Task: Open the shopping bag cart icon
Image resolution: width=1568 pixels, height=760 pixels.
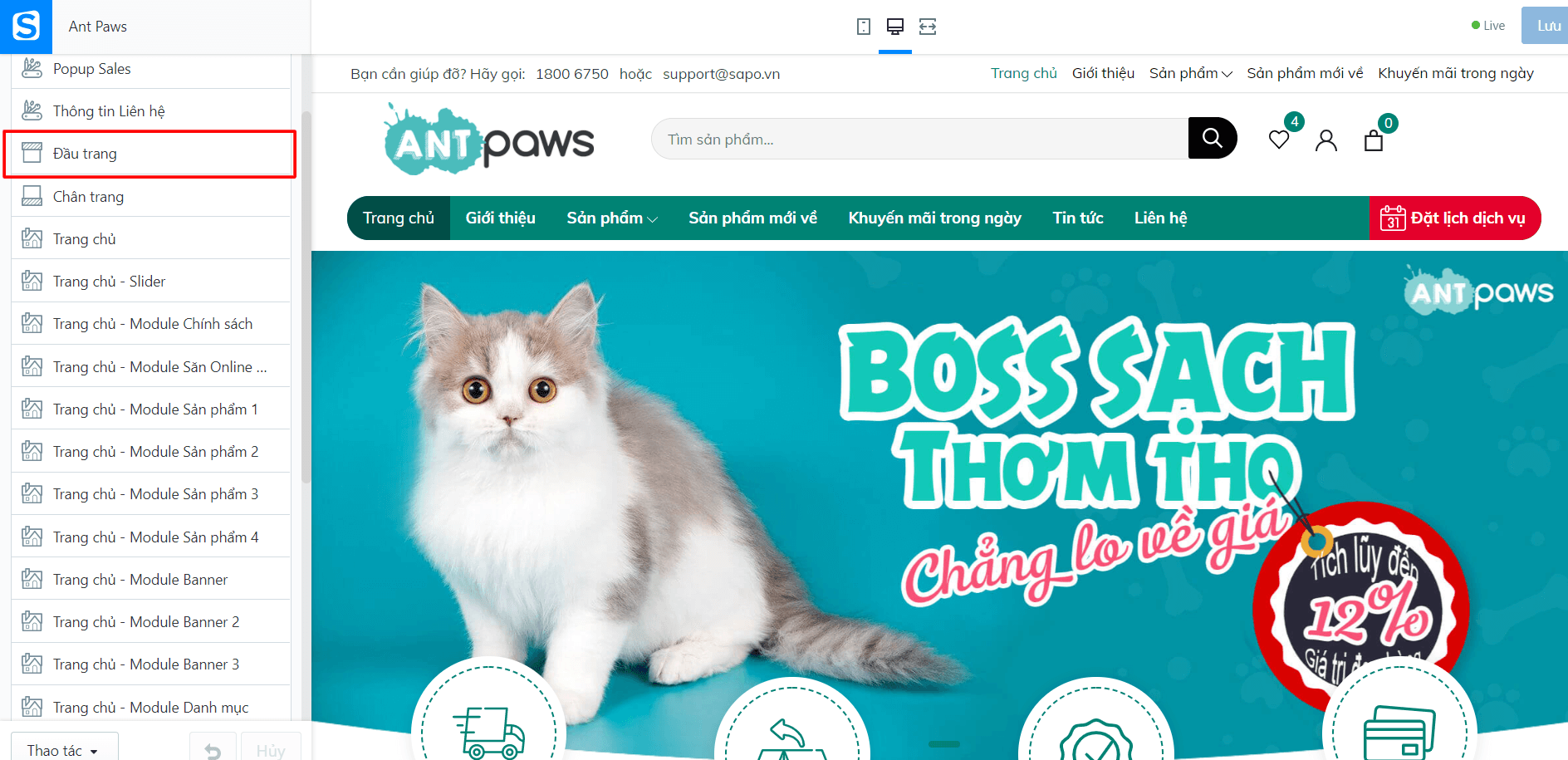Action: pos(1374,140)
